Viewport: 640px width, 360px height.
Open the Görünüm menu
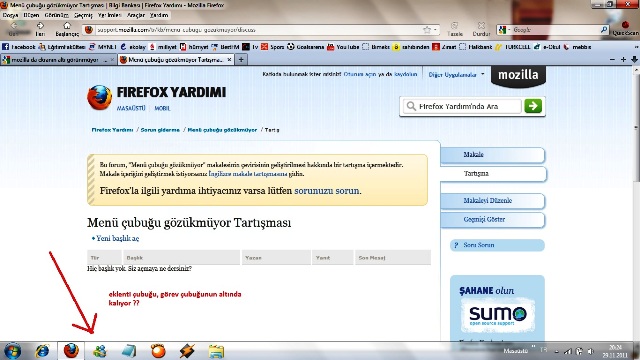[x=56, y=15]
